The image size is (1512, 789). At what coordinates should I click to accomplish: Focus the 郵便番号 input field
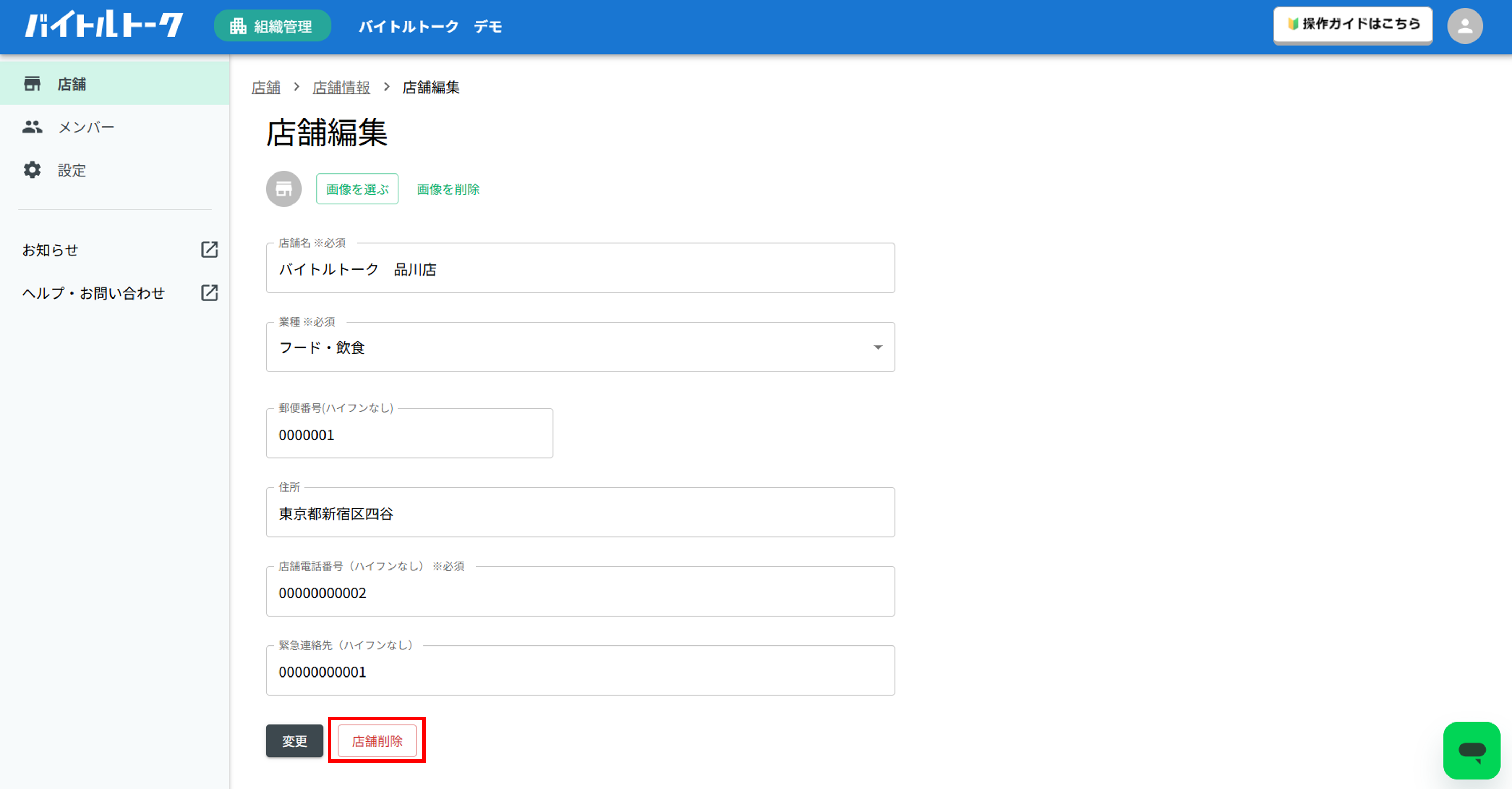pos(410,434)
